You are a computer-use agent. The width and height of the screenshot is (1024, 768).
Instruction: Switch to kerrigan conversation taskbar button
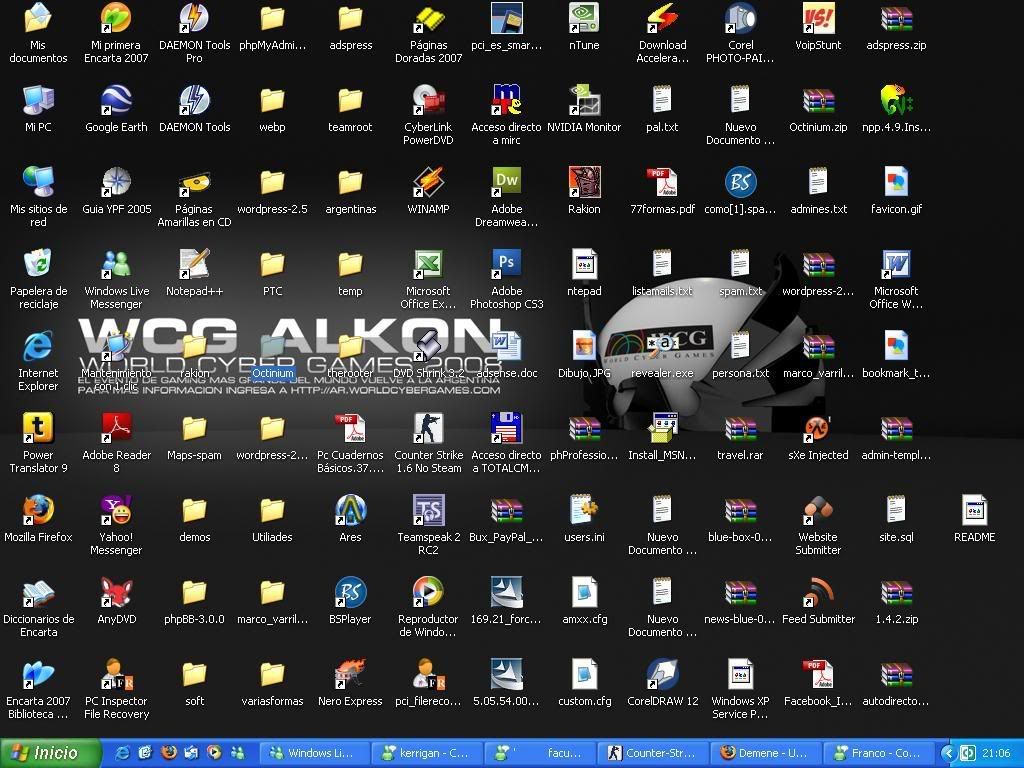426,753
